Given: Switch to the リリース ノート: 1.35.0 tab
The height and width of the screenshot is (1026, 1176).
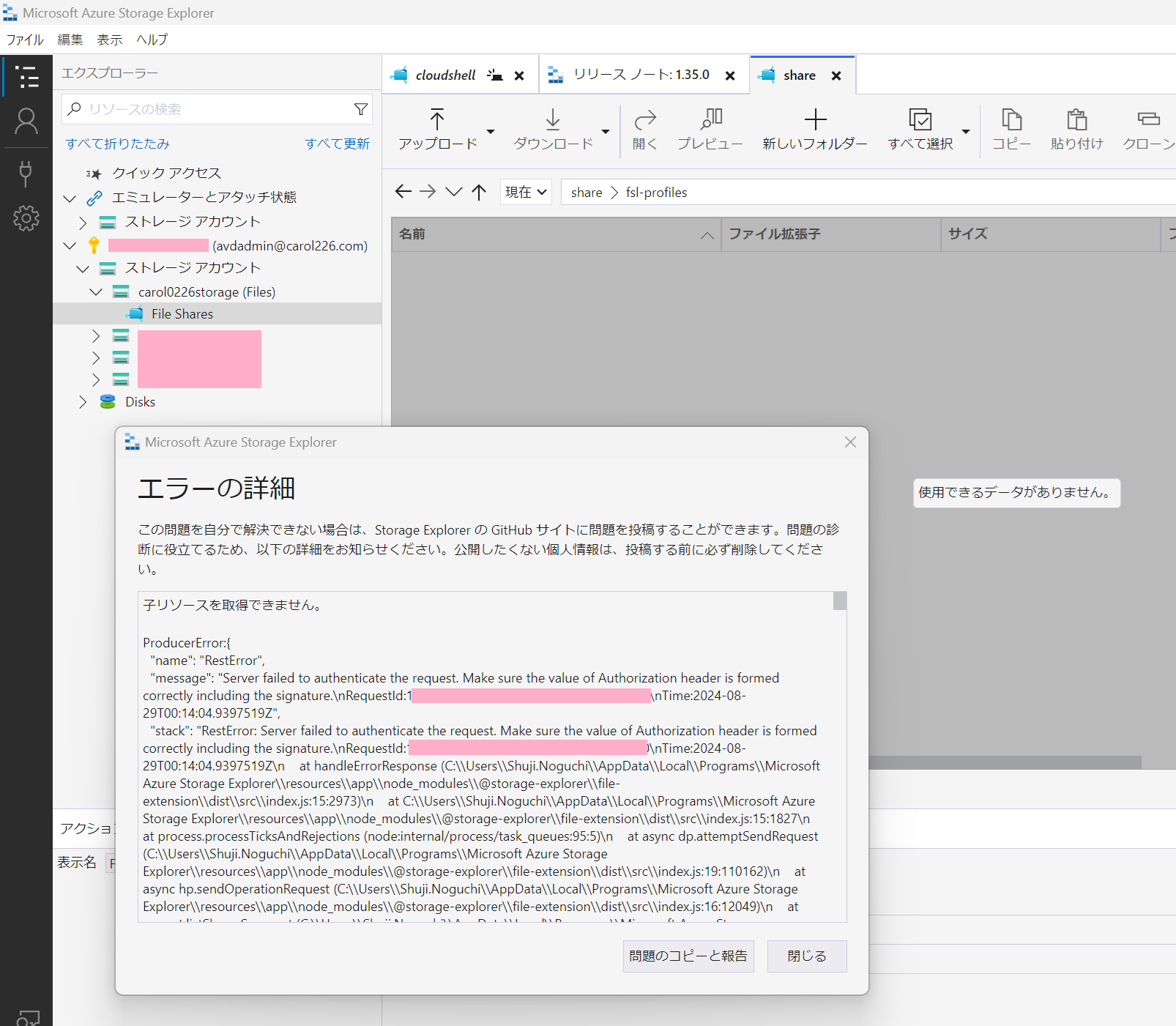Looking at the screenshot, I should (641, 75).
